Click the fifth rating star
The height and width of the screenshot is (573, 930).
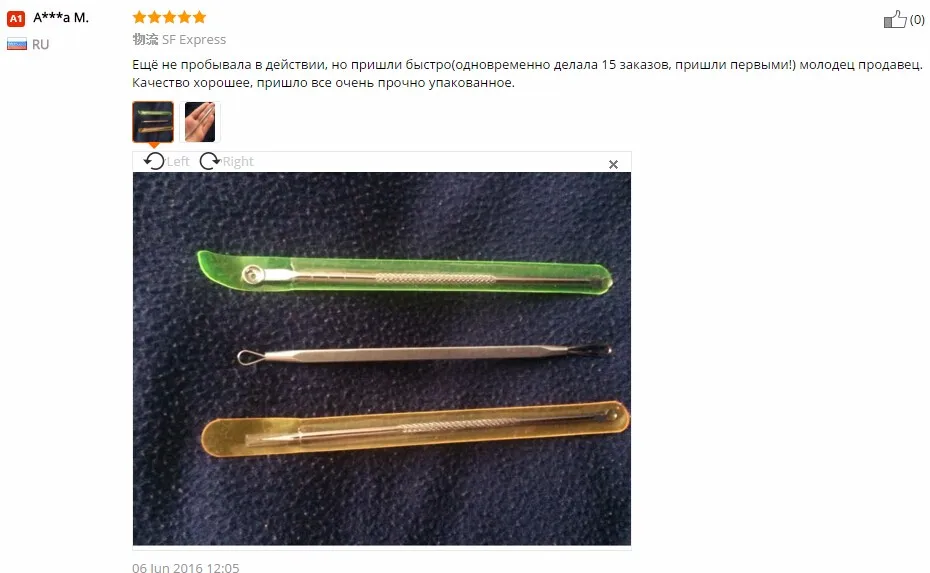pos(199,17)
